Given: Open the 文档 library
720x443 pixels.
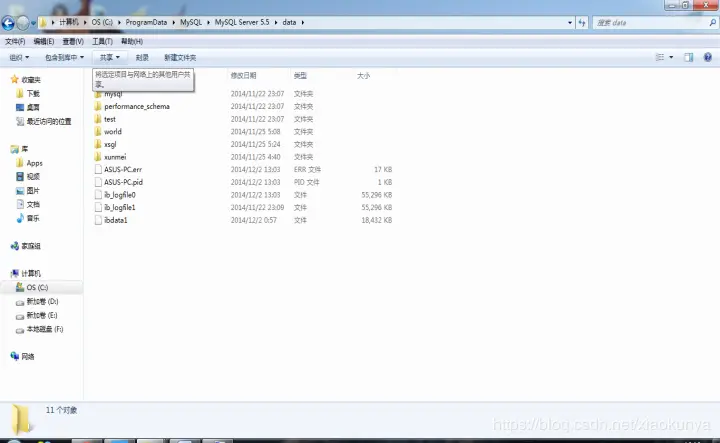Looking at the screenshot, I should coord(33,204).
